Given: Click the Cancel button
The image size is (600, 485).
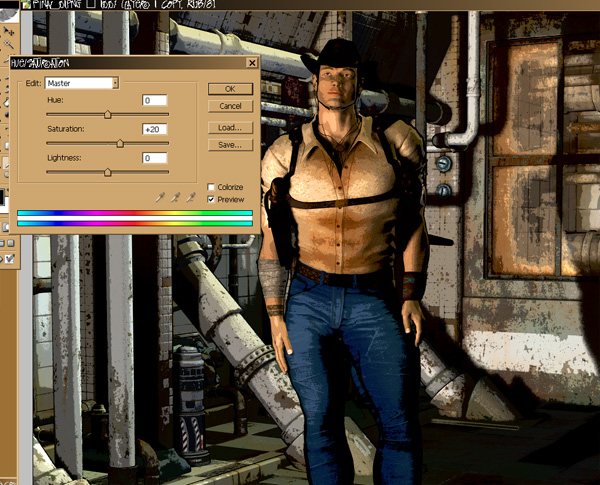Looking at the screenshot, I should [230, 106].
